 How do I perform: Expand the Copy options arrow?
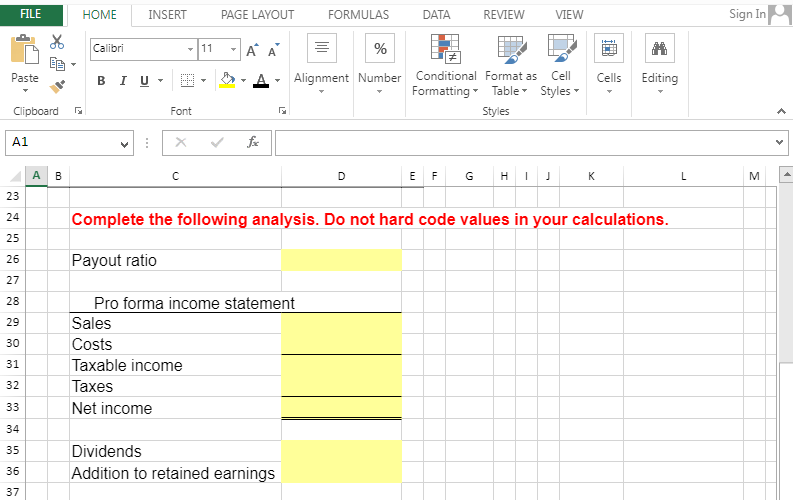[x=73, y=65]
